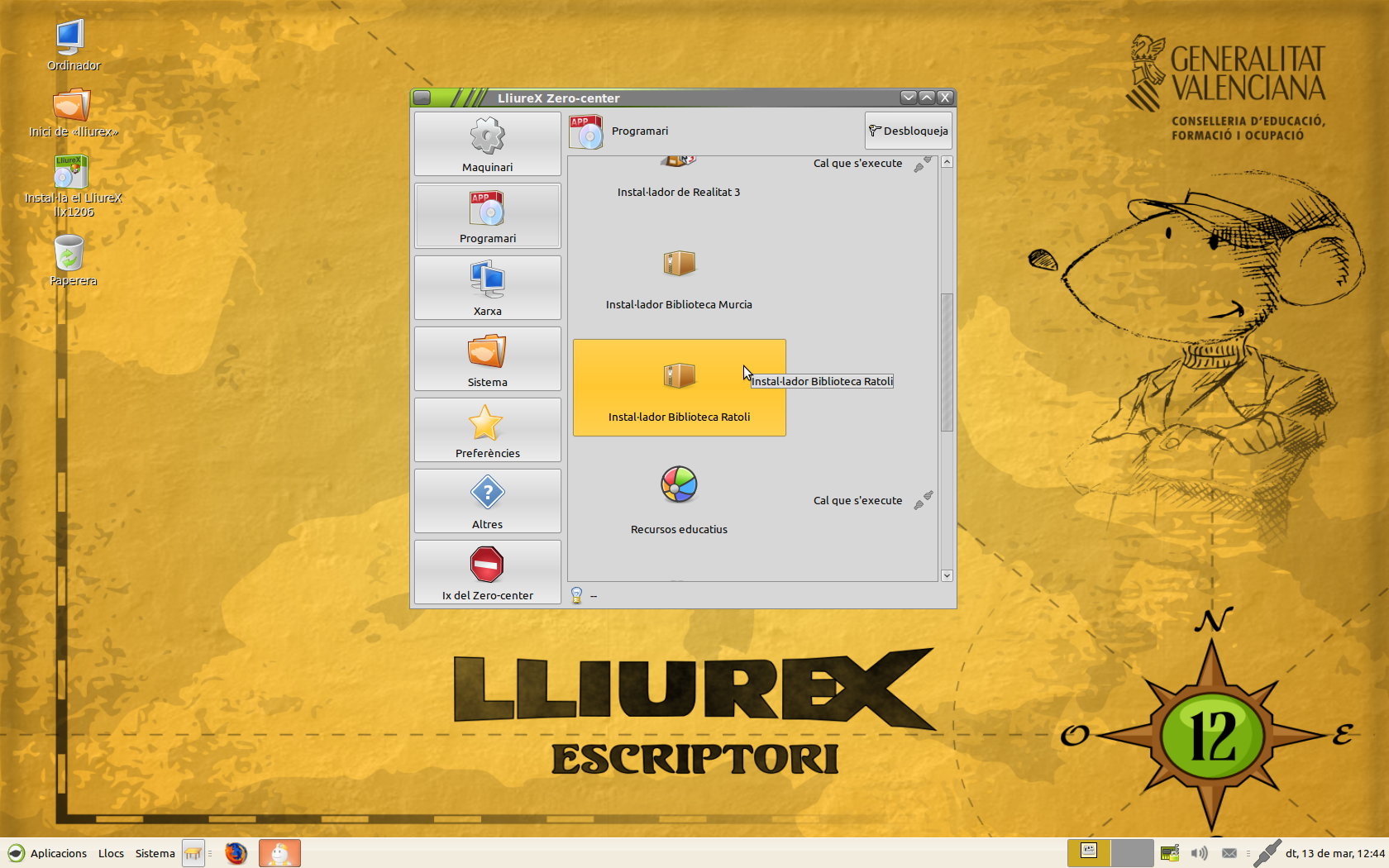
Task: Open the Xarxa category
Action: point(487,287)
